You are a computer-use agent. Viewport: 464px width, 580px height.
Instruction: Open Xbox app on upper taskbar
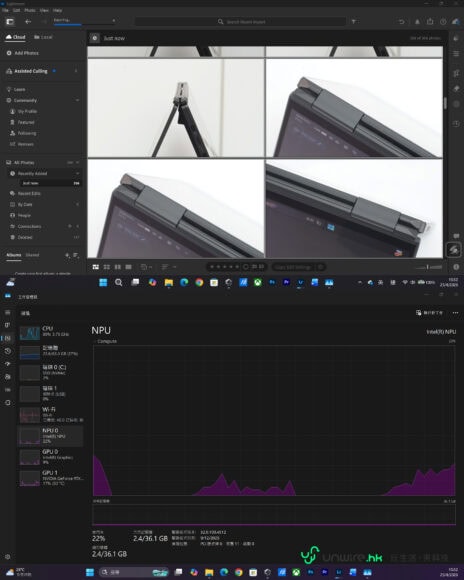(258, 283)
